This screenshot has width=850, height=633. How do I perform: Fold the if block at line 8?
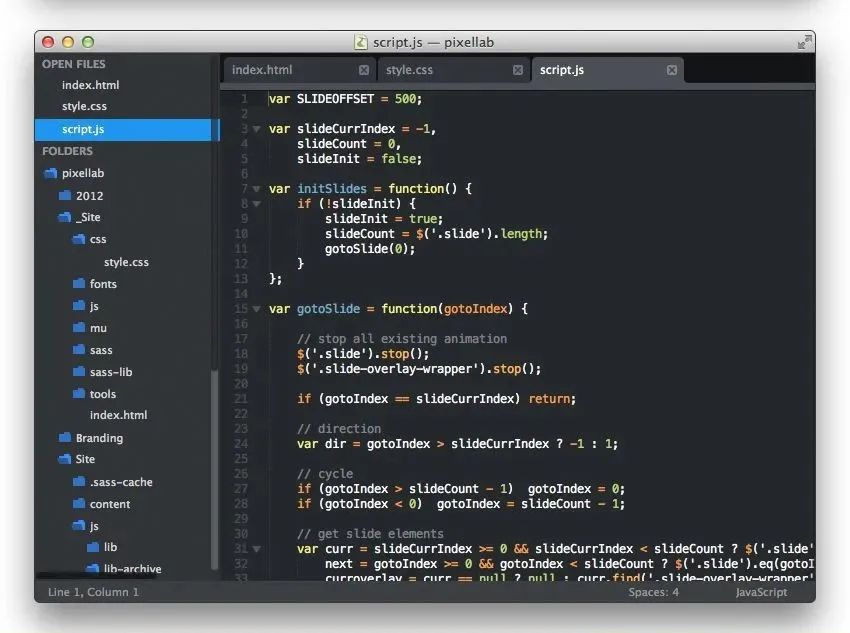[256, 204]
